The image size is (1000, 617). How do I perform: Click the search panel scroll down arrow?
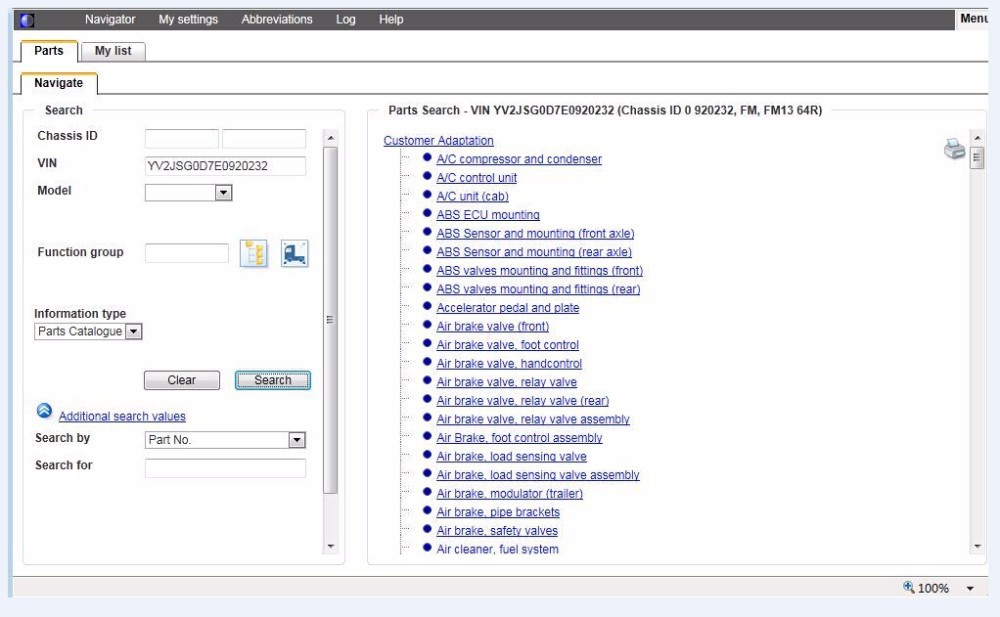[x=330, y=546]
